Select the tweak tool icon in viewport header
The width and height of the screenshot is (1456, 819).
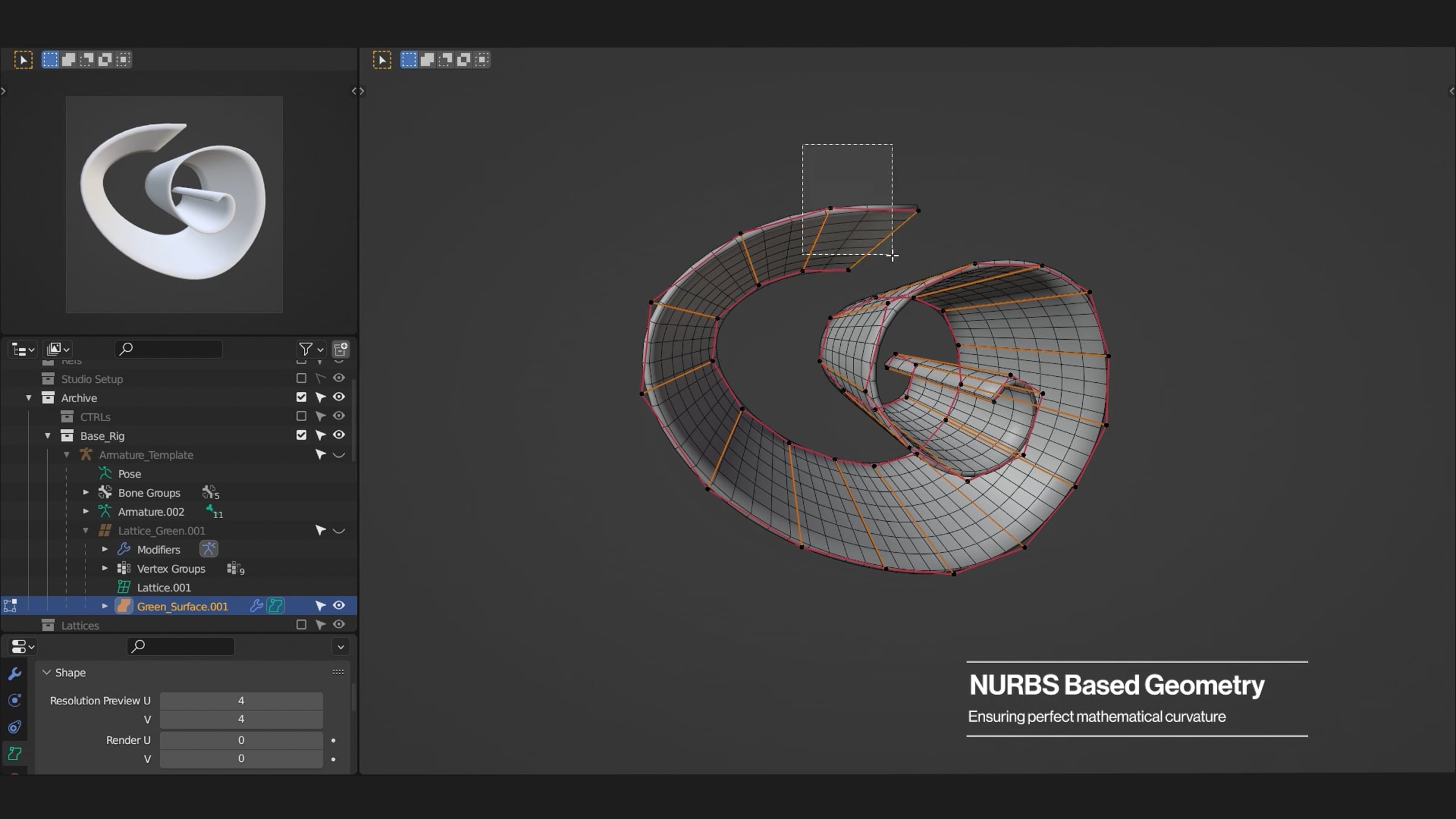point(382,59)
